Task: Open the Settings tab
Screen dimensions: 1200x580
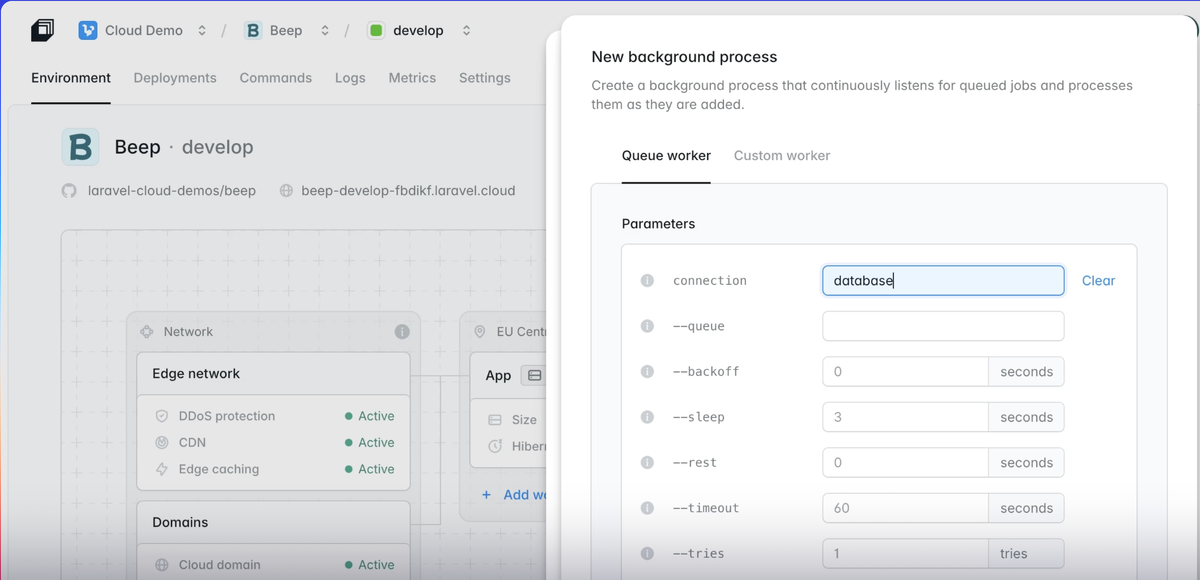Action: [485, 78]
